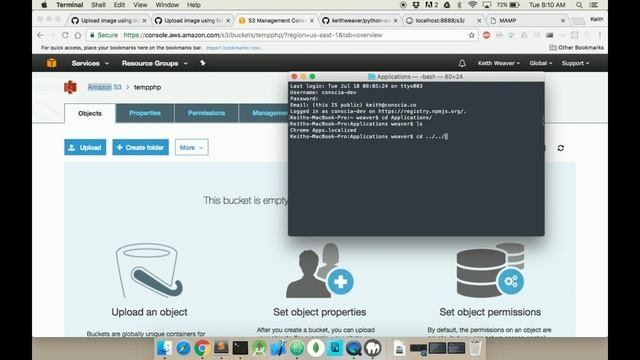Click the Set object permissions database illustration

490,270
